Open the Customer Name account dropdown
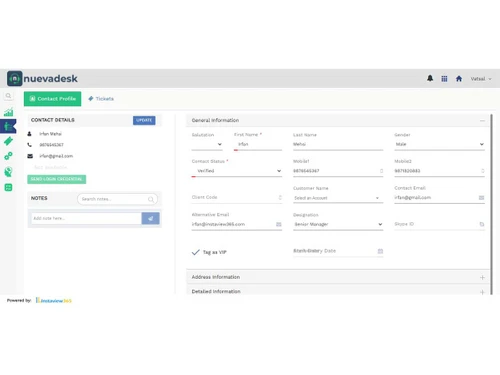This screenshot has height=375, width=500. click(338, 198)
